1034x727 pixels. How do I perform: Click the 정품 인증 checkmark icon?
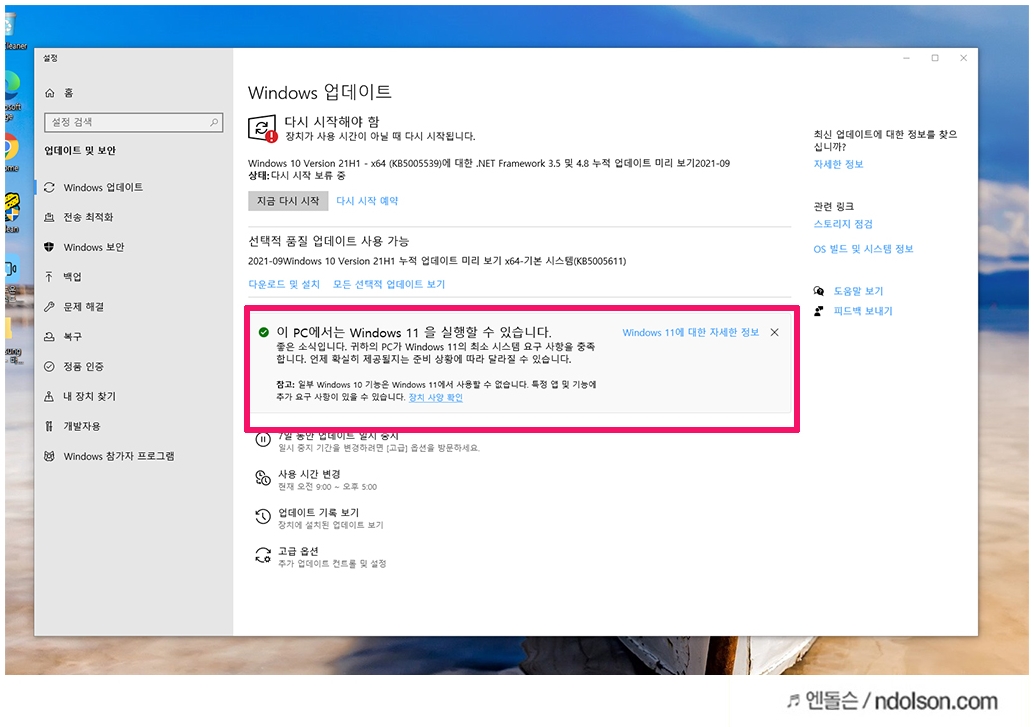pos(49,366)
